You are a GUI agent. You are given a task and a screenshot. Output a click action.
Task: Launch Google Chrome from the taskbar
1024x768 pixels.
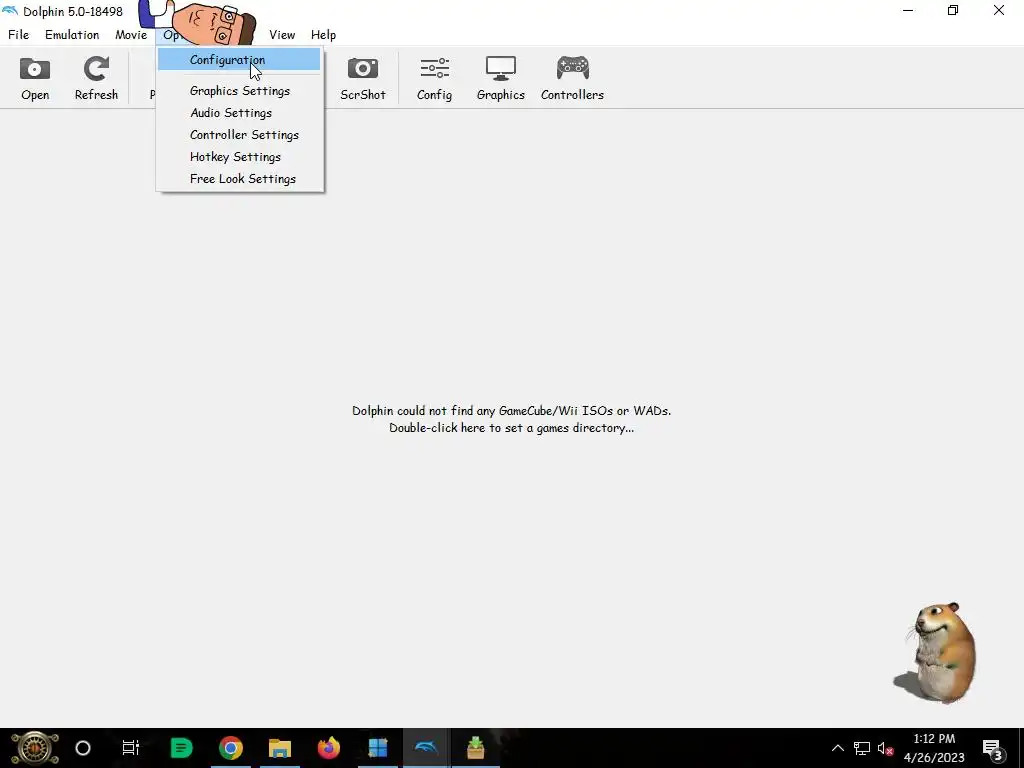(x=231, y=748)
